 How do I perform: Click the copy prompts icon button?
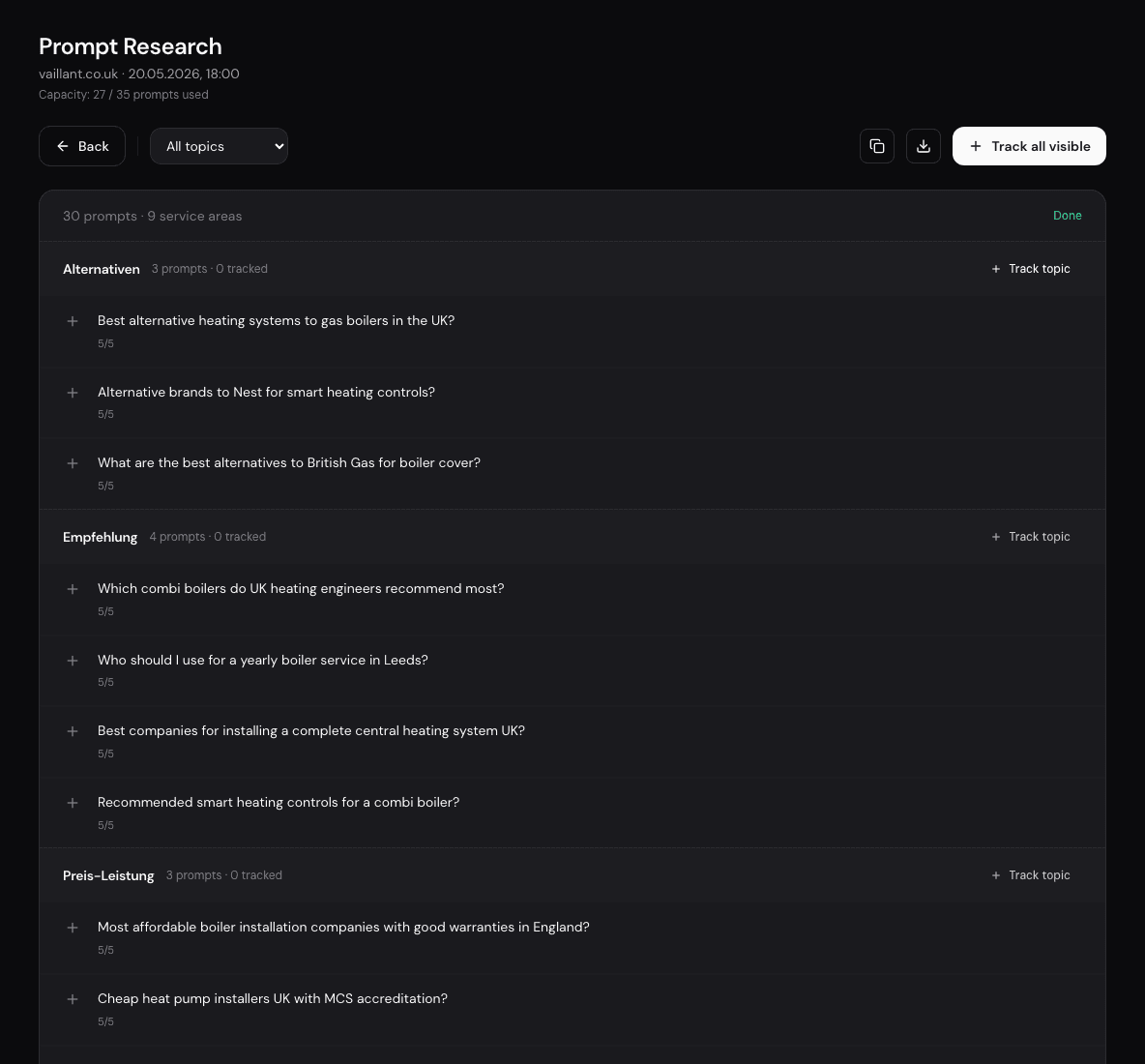[x=877, y=146]
